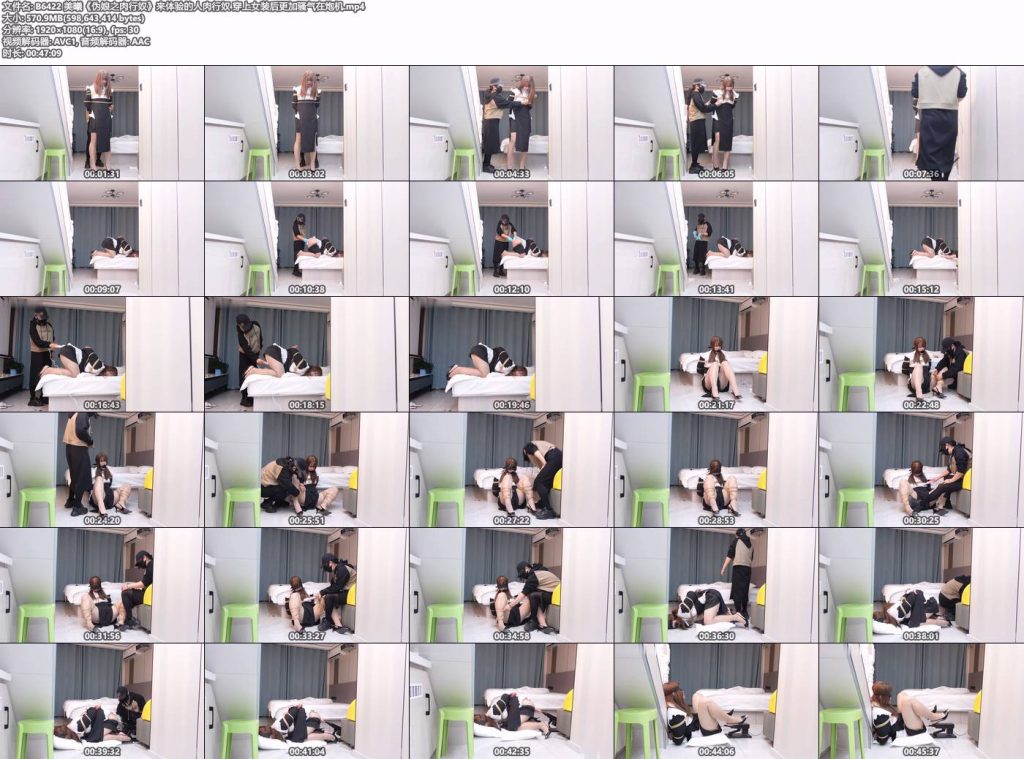The width and height of the screenshot is (1024, 759).
Task: Open the thumbnail labeled 00:31:56
Action: 102,585
